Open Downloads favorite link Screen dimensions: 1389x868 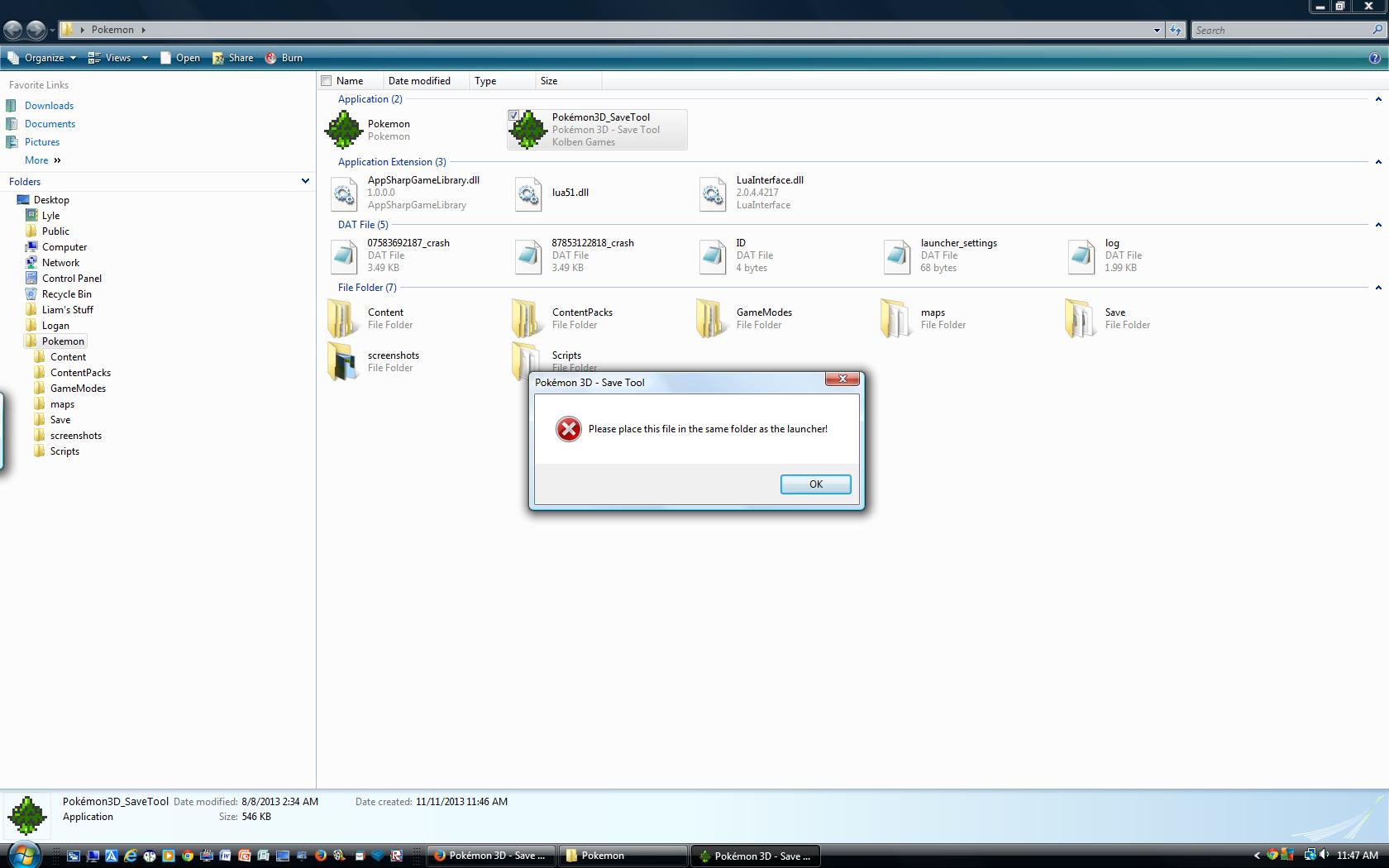coord(49,106)
